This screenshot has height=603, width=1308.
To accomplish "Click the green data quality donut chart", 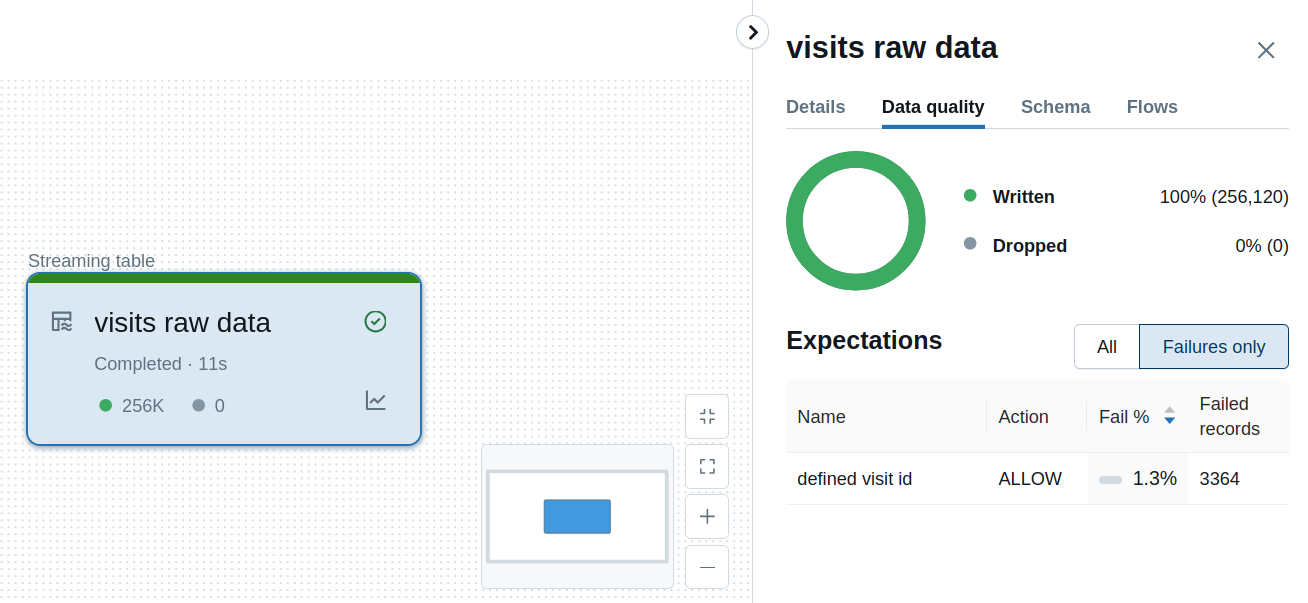I will pyautogui.click(x=855, y=221).
